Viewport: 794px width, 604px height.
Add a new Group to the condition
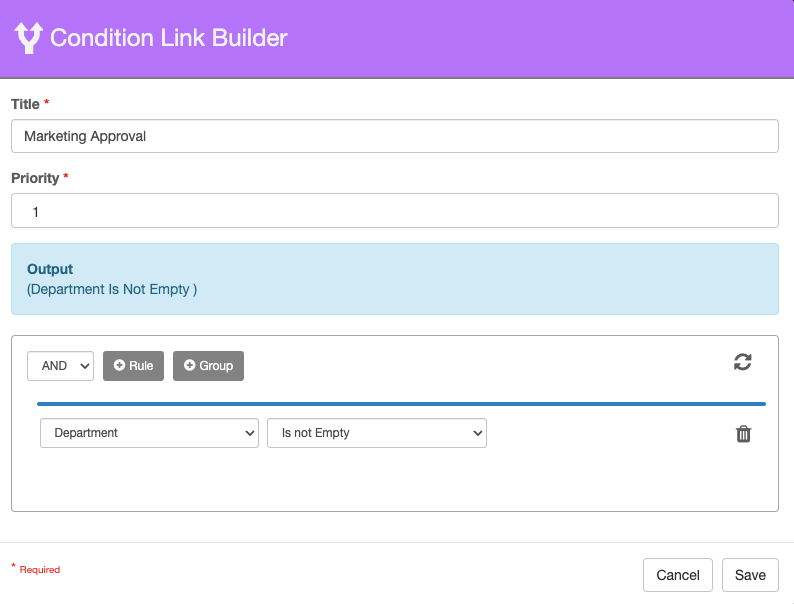[x=208, y=366]
